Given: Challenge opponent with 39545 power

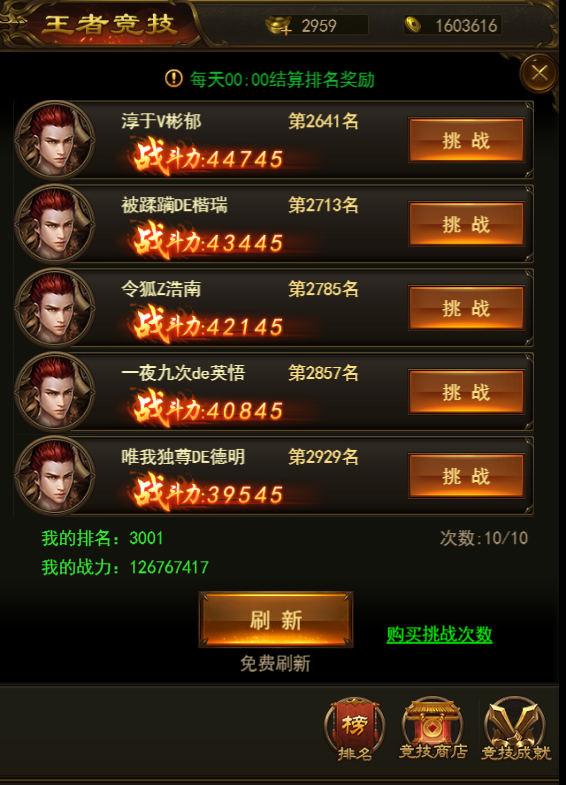Looking at the screenshot, I should (x=466, y=476).
